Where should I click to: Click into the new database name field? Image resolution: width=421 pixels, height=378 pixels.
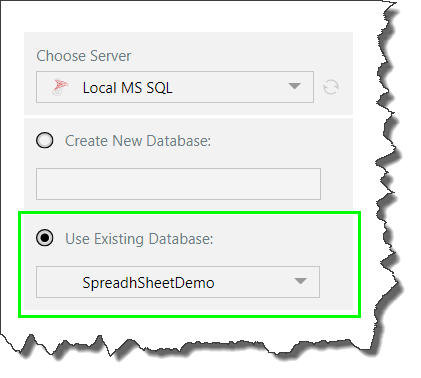[x=178, y=184]
